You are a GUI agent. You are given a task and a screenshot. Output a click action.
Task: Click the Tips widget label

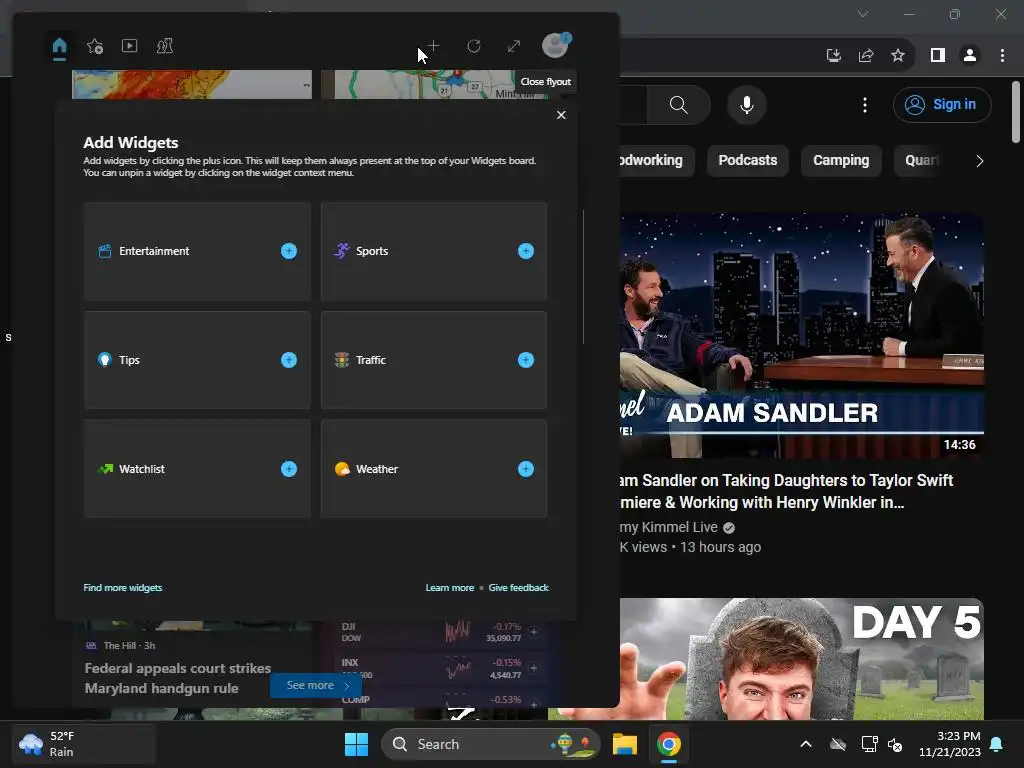point(129,360)
